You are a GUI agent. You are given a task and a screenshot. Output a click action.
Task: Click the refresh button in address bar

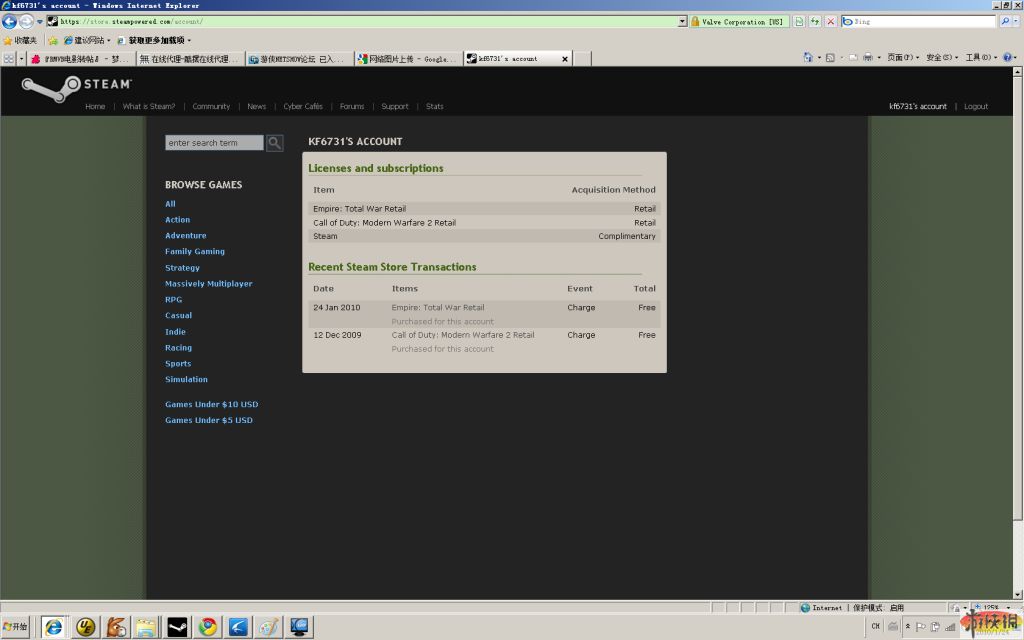(814, 21)
